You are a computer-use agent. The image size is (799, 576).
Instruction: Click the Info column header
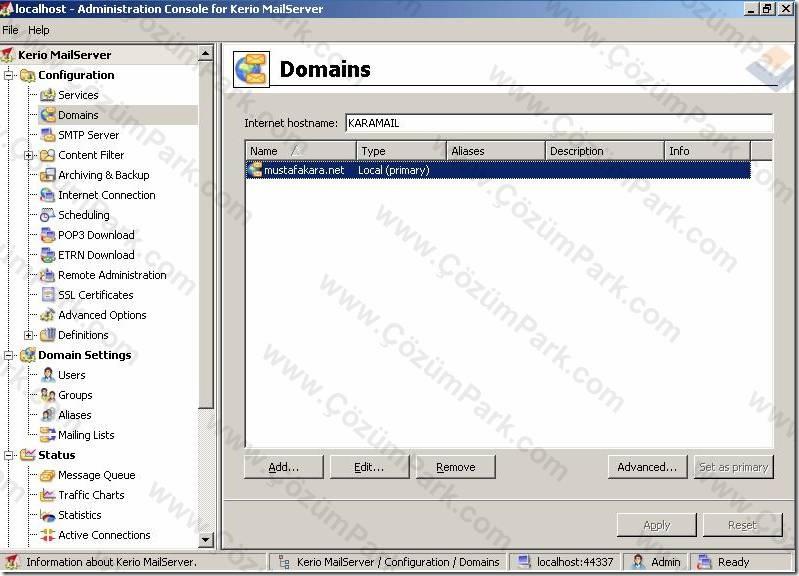[707, 151]
